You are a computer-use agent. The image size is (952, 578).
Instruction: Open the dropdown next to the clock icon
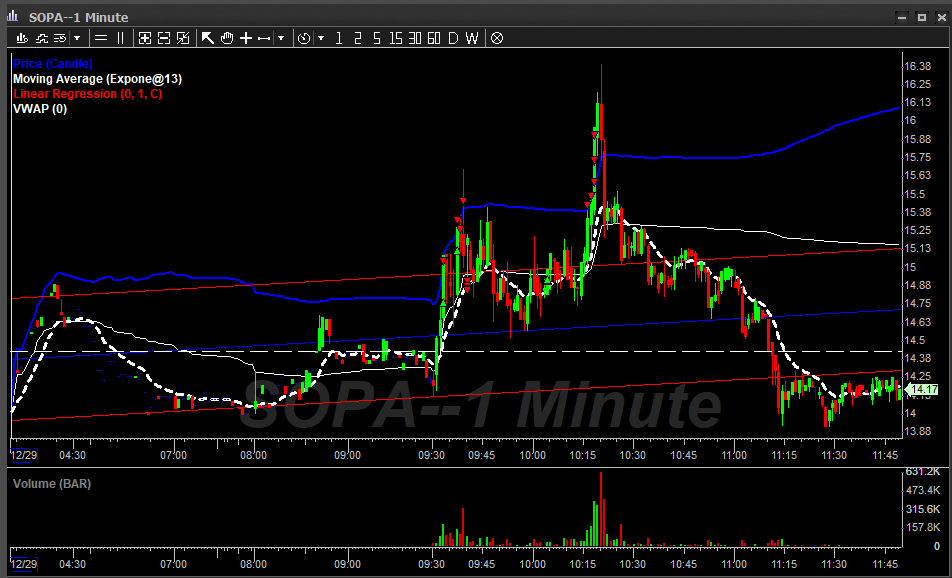click(x=321, y=38)
